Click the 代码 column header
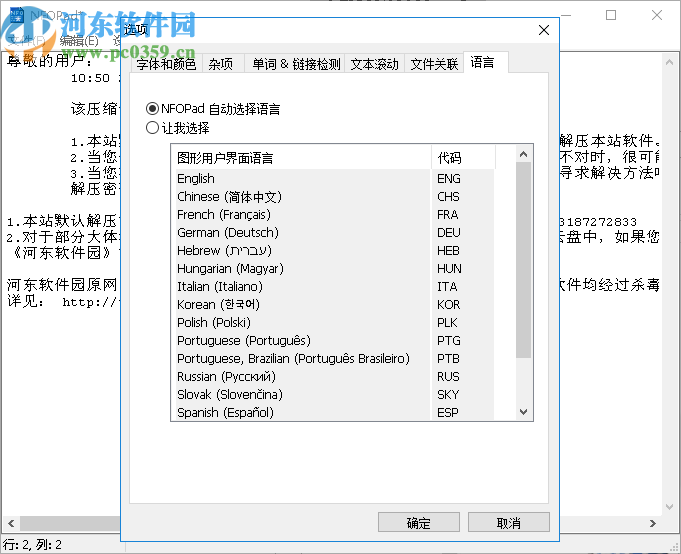Viewport: 681px width, 554px height. [x=463, y=157]
